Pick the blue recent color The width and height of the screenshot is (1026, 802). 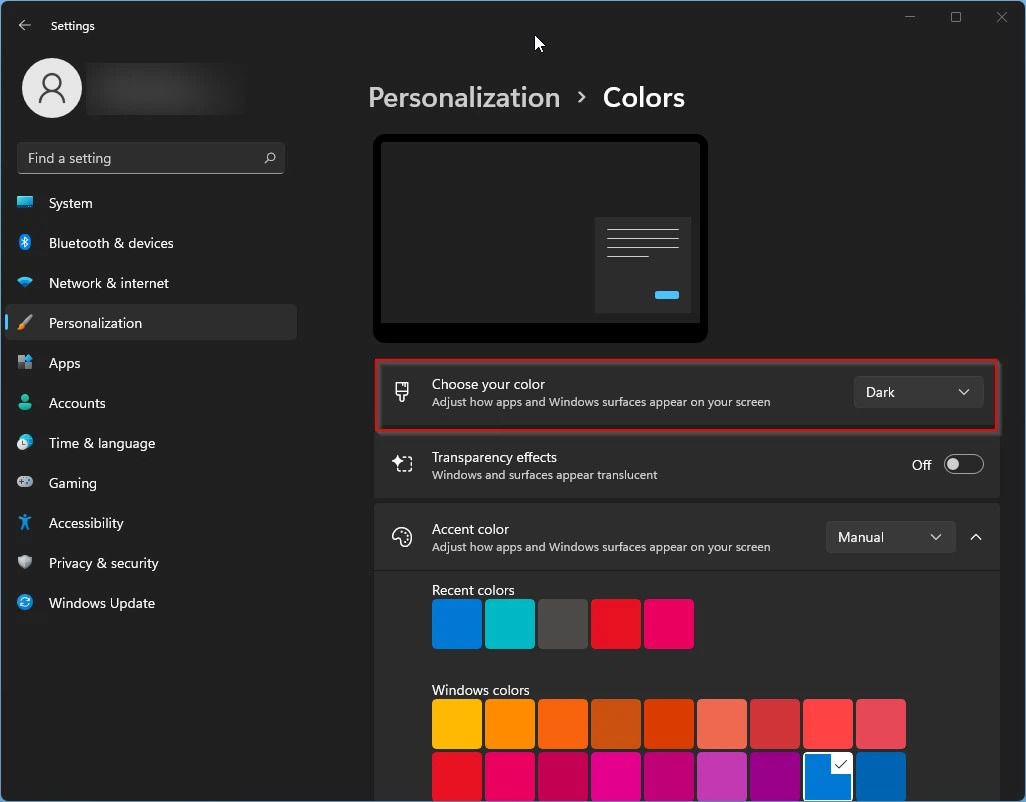[x=457, y=623]
